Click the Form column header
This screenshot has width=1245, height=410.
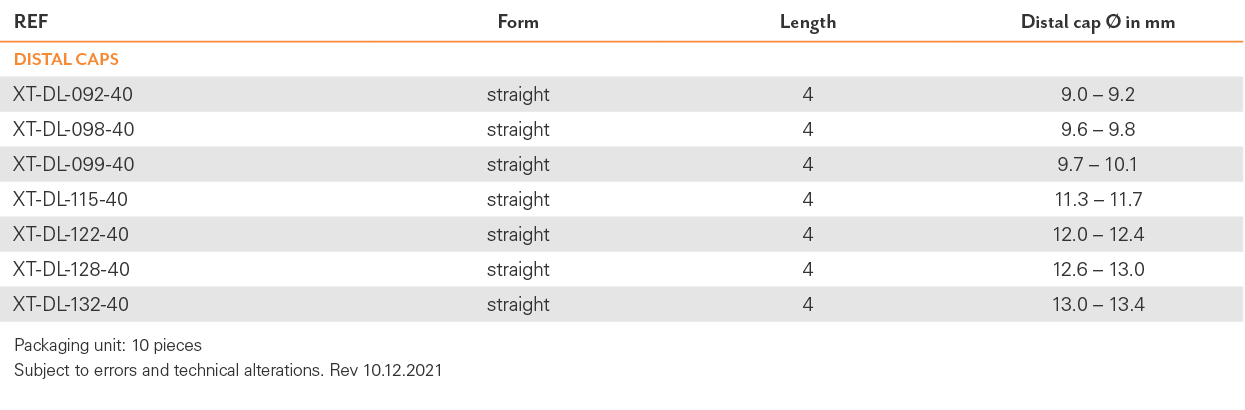518,23
